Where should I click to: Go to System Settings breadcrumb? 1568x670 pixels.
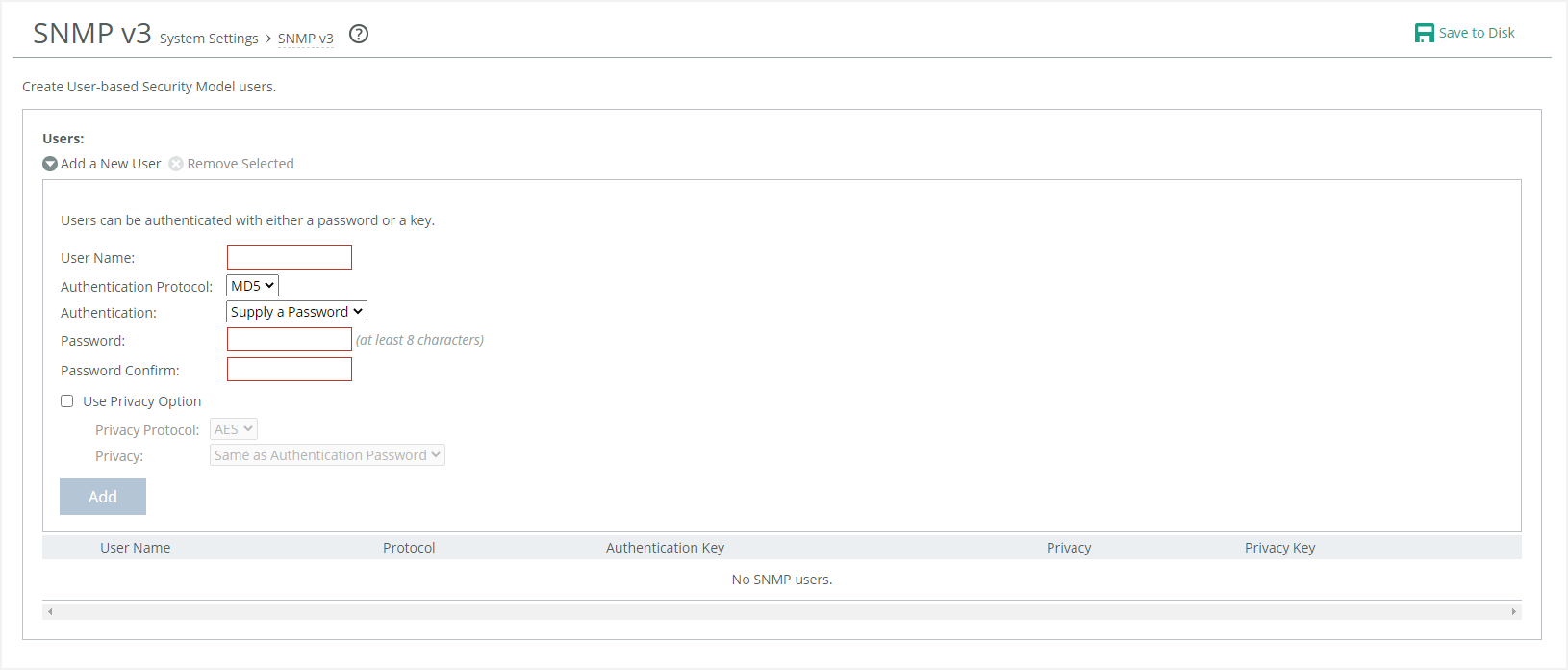pyautogui.click(x=209, y=39)
